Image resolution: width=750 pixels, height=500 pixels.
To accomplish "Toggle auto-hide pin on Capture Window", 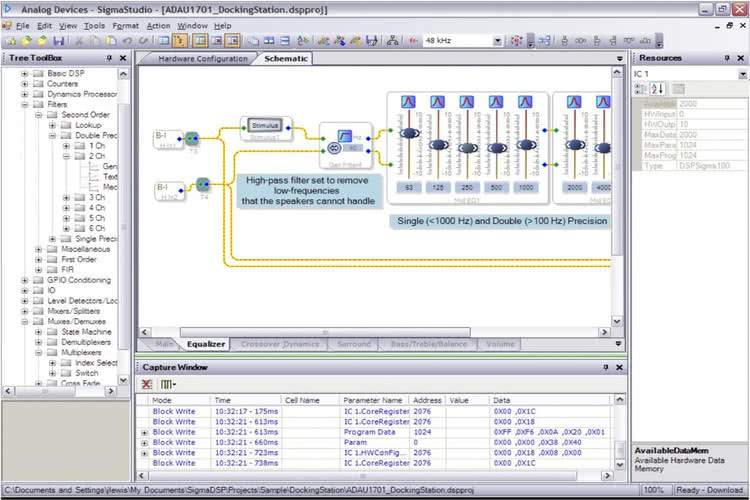I will 605,368.
